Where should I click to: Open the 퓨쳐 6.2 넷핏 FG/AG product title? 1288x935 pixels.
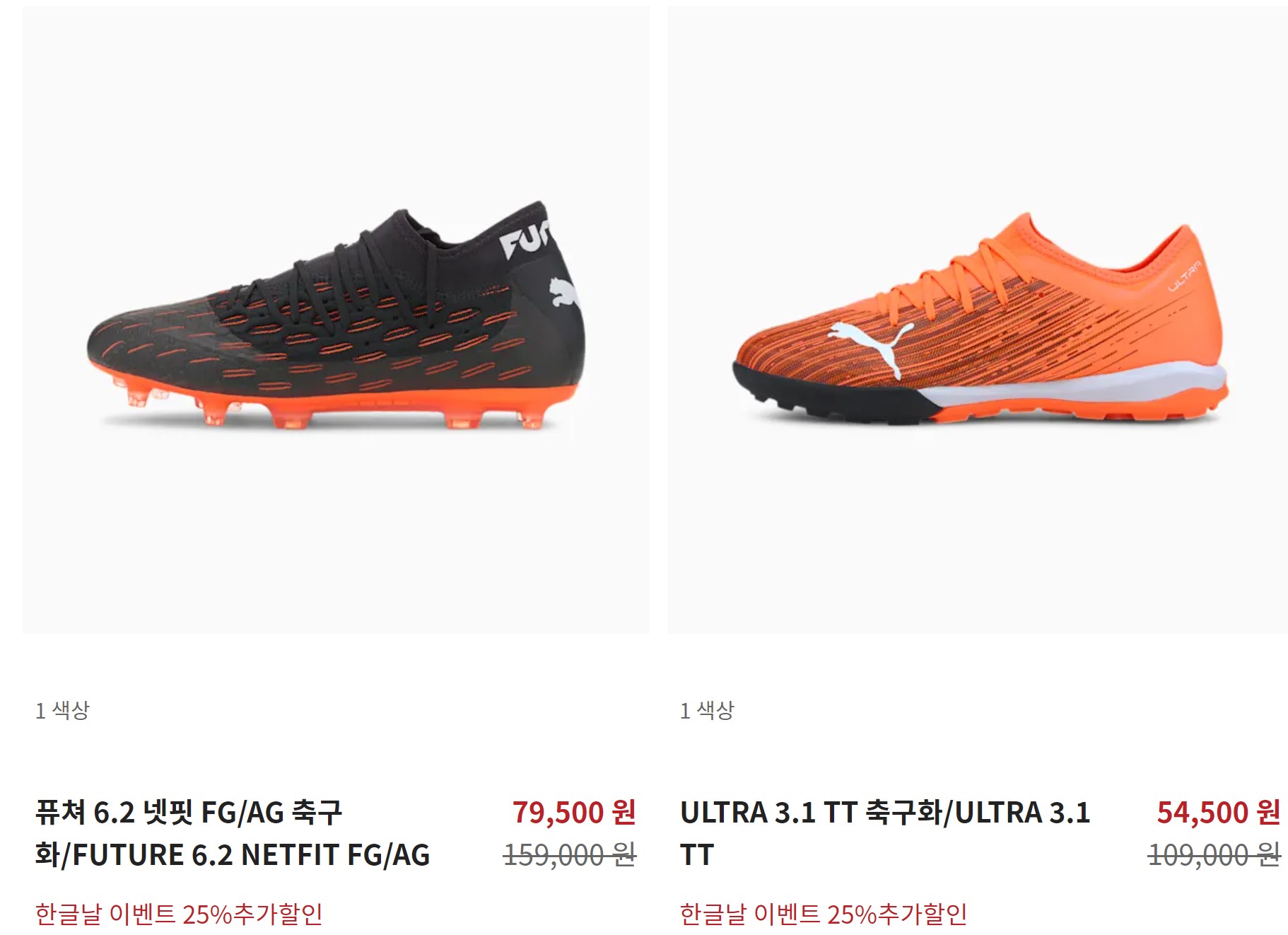(x=233, y=833)
